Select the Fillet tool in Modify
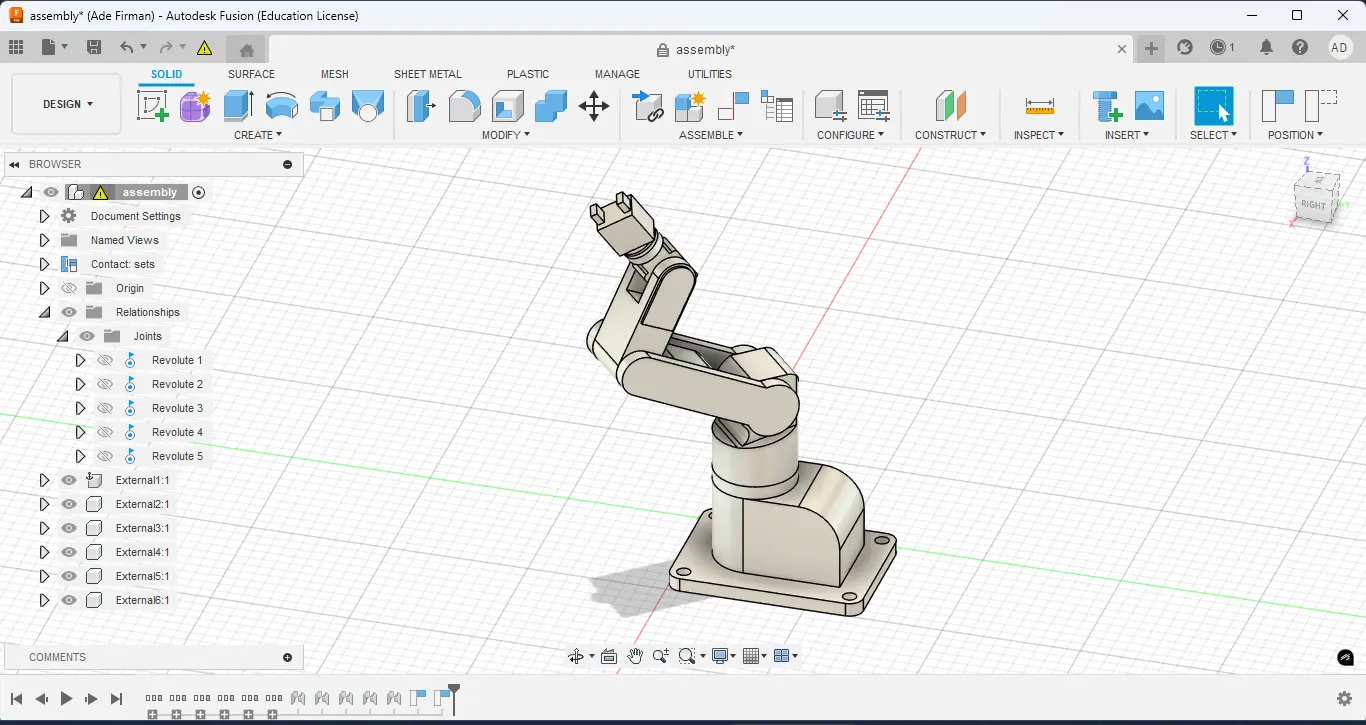This screenshot has width=1366, height=725. pos(464,105)
